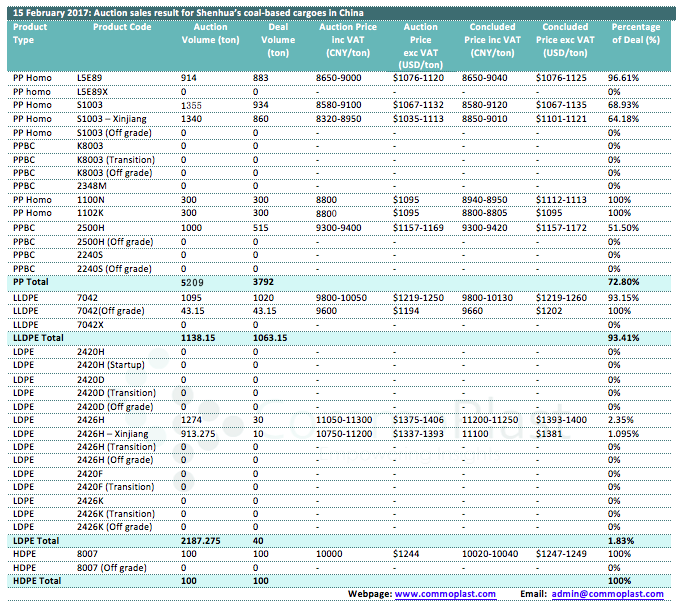Click the S1003 – Xinjiang product code

tap(110, 118)
